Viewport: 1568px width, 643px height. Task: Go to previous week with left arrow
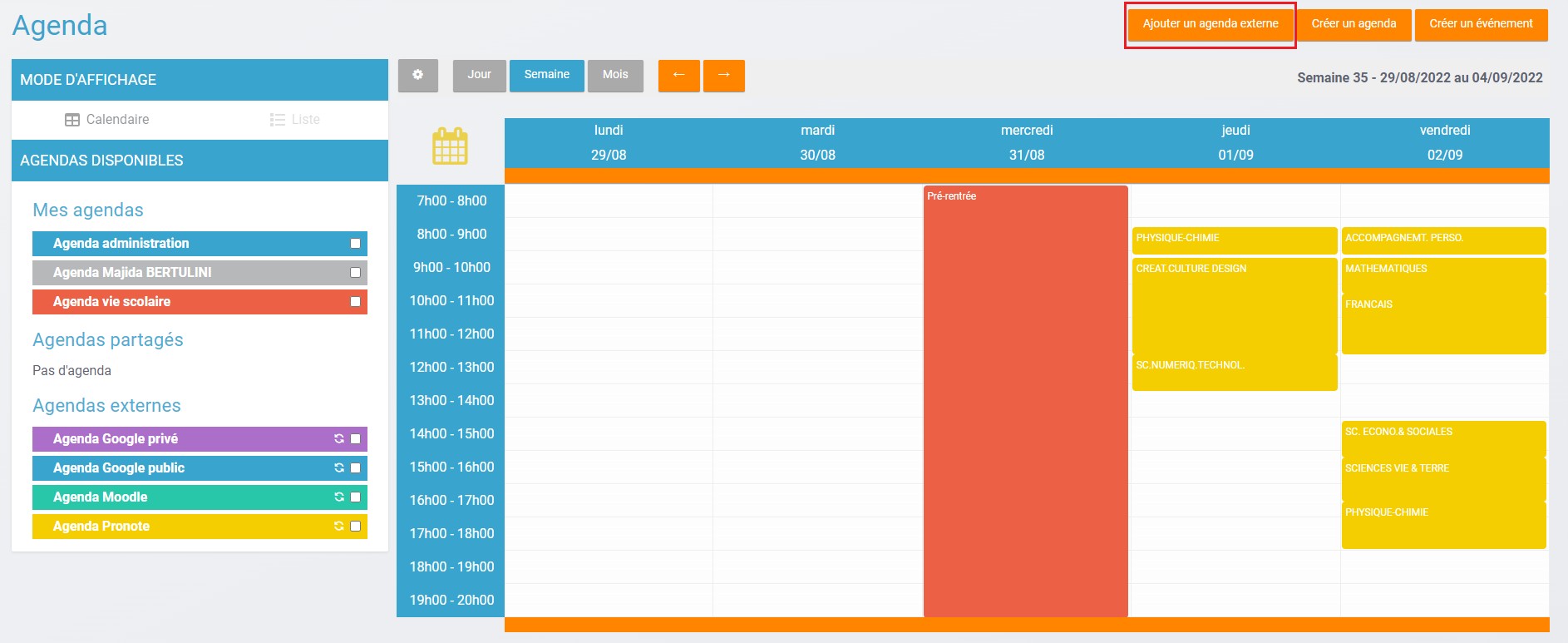678,75
